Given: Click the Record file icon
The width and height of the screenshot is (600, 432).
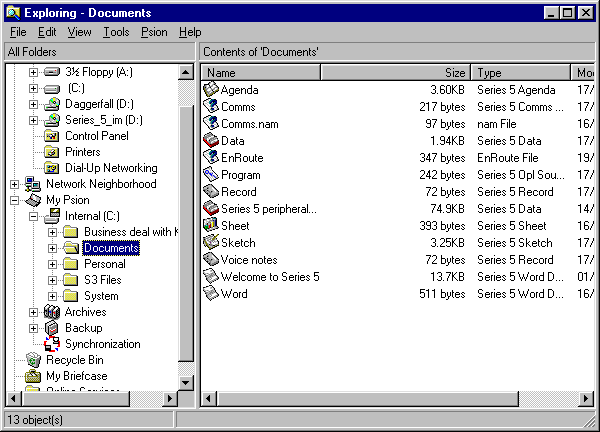Looking at the screenshot, I should click(x=210, y=191).
